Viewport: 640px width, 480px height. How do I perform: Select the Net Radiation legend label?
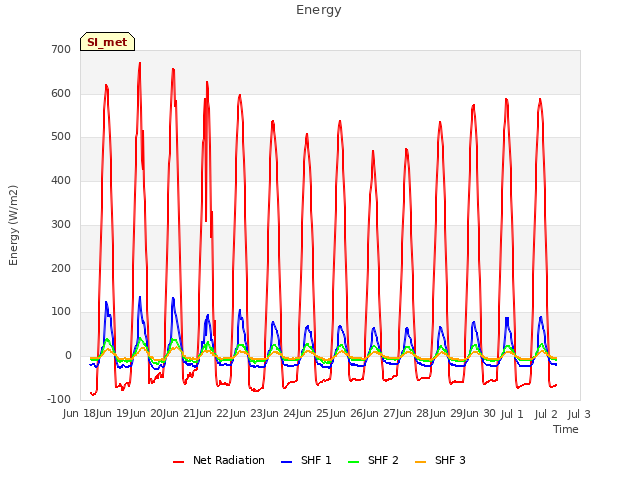[x=229, y=460]
